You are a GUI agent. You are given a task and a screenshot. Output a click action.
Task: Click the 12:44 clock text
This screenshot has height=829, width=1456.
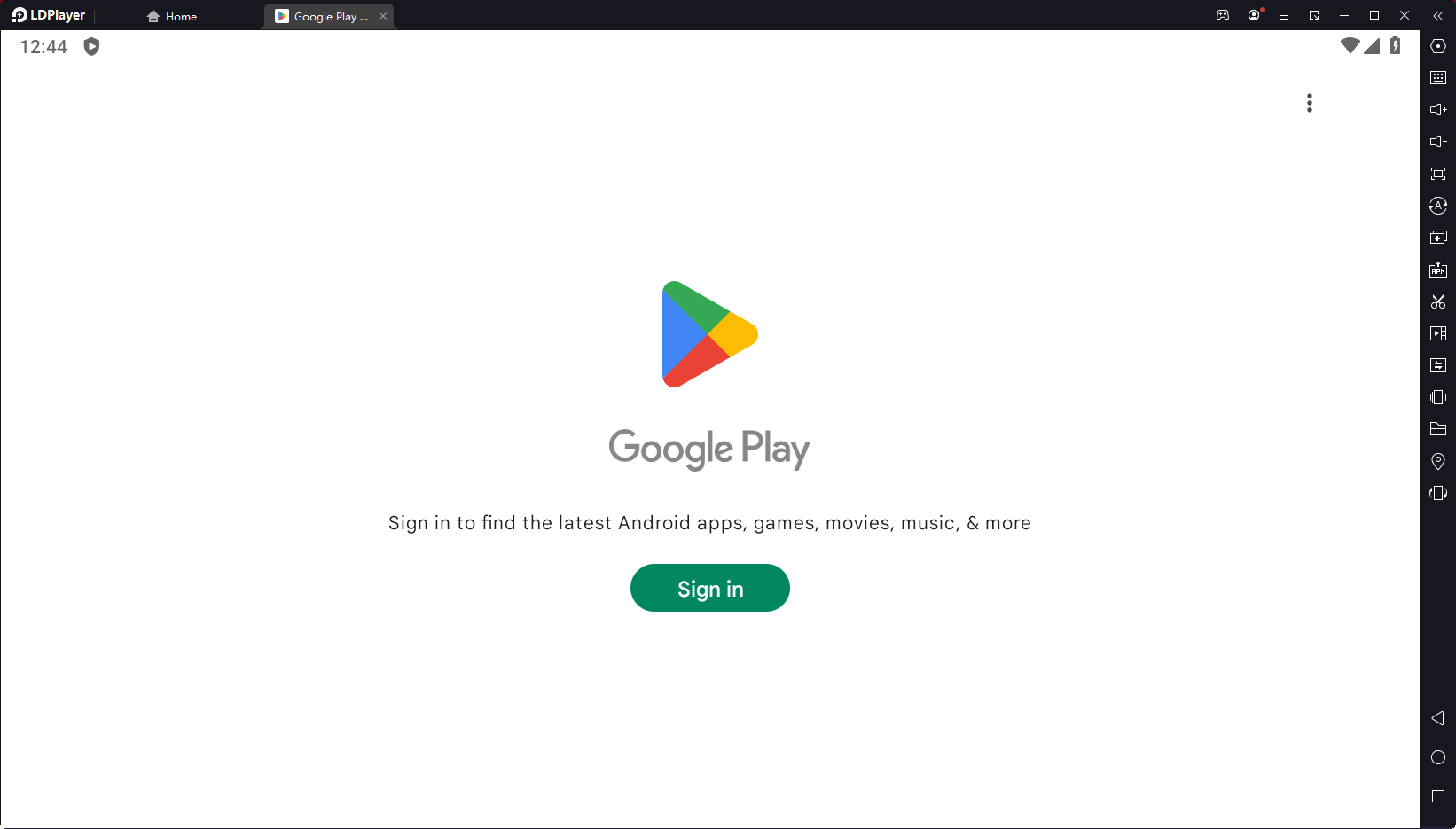tap(43, 47)
